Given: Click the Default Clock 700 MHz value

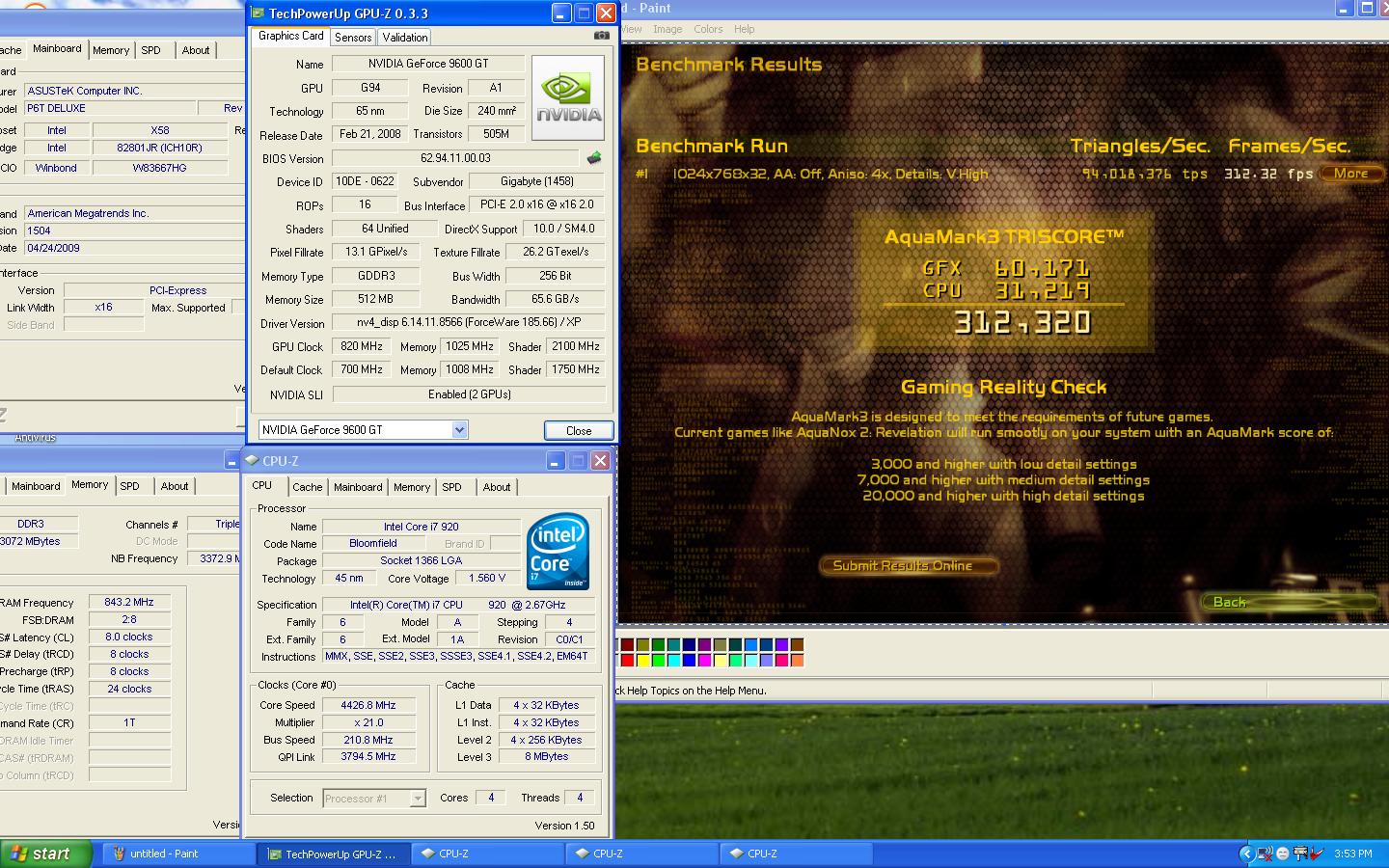Looking at the screenshot, I should click(362, 369).
